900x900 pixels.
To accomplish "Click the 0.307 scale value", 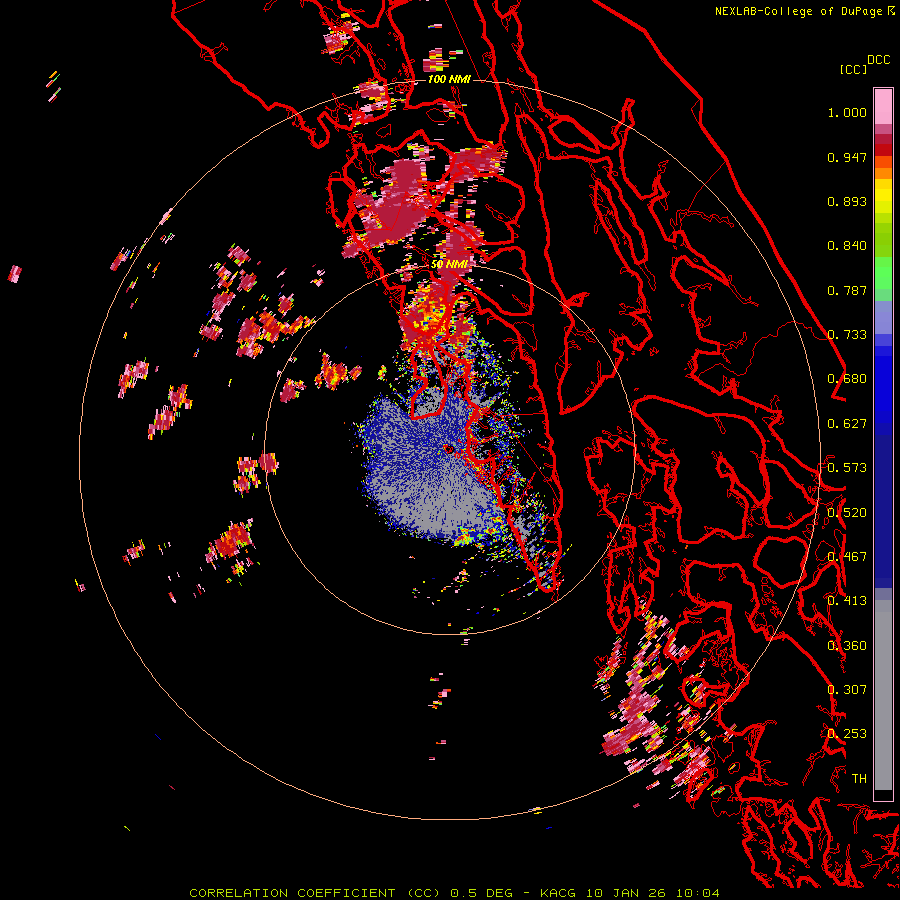I will coord(847,690).
